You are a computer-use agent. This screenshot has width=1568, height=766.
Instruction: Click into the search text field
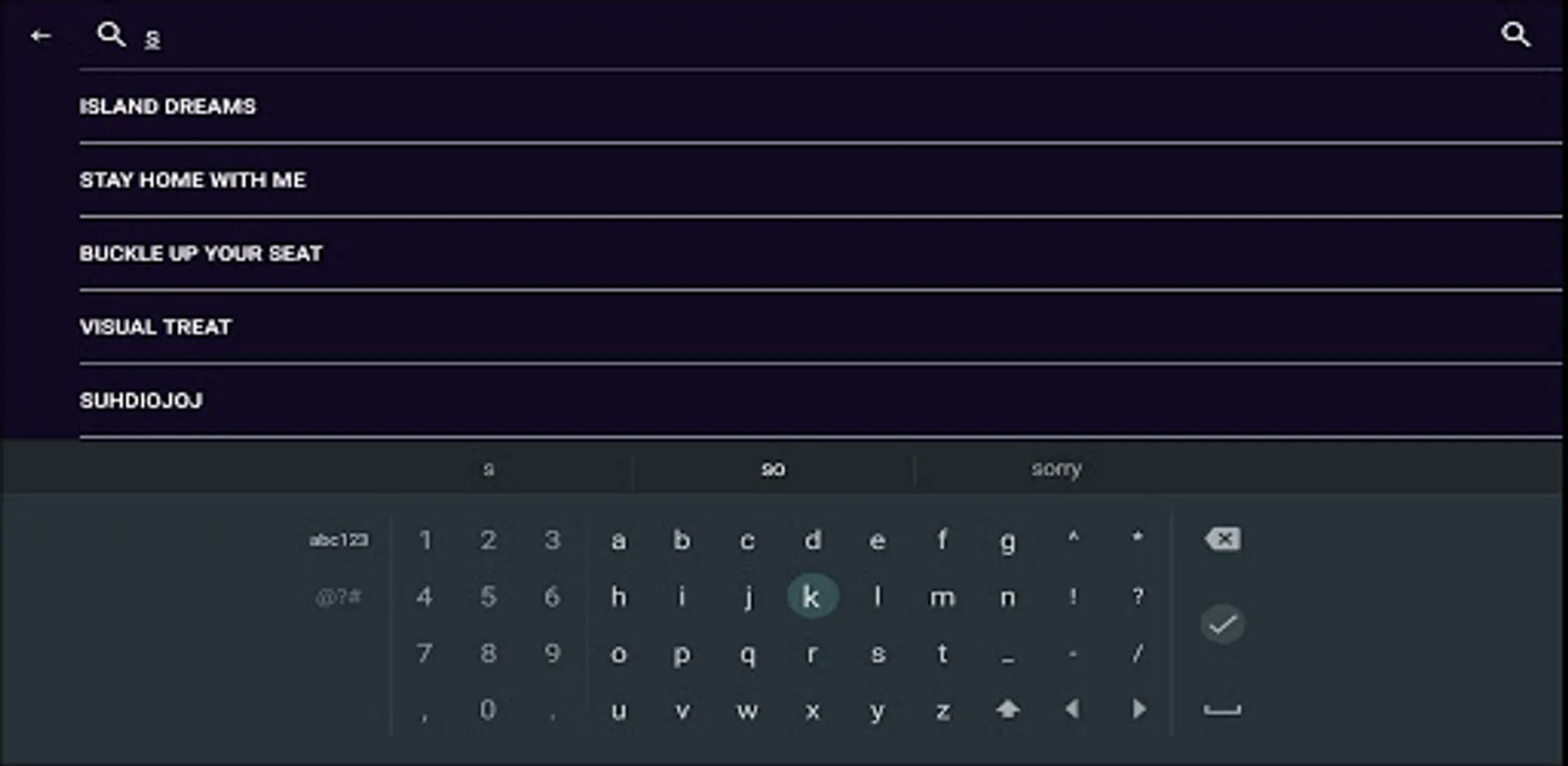[x=766, y=37]
